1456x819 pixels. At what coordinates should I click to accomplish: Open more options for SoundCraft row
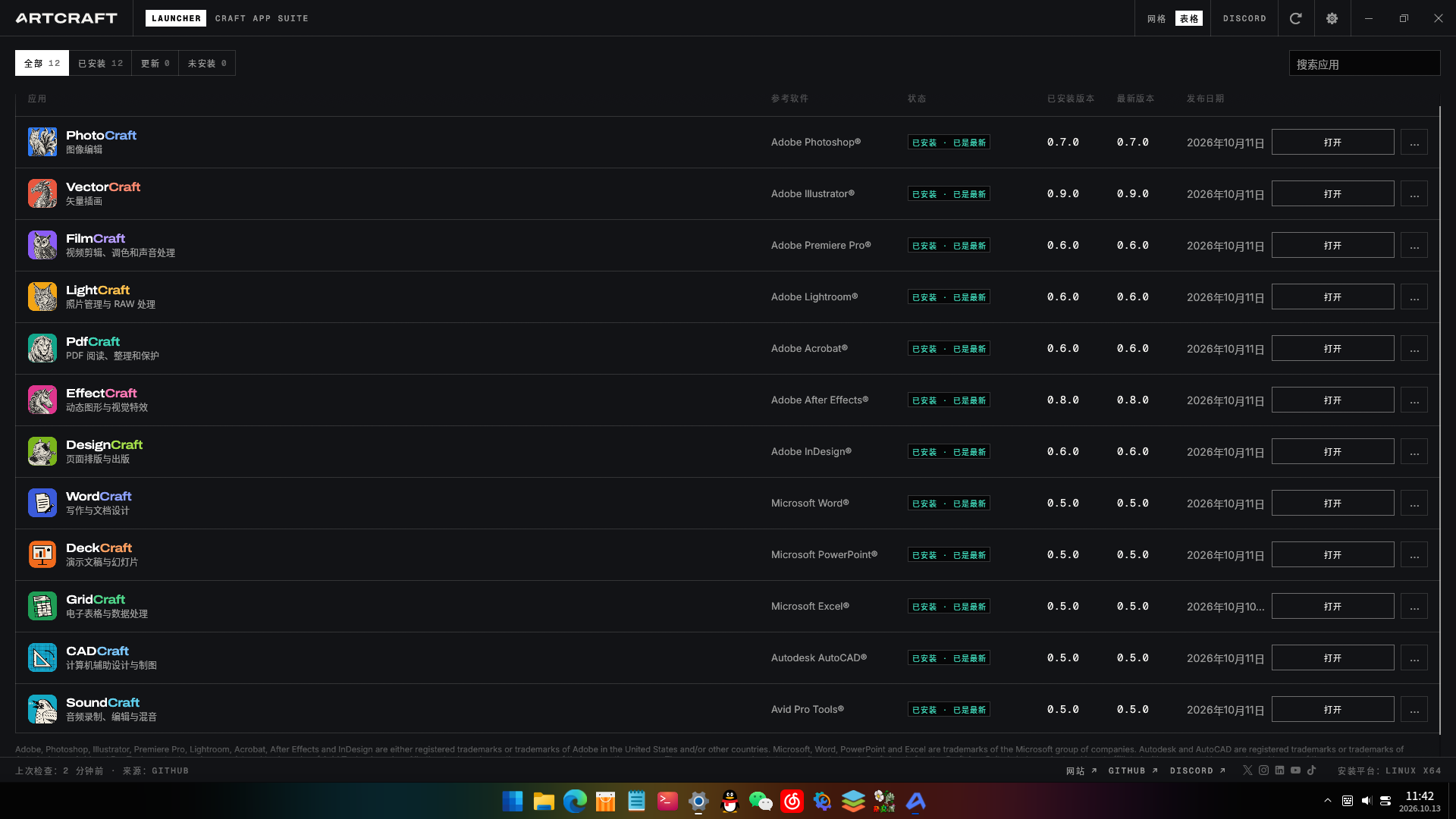pyautogui.click(x=1414, y=709)
